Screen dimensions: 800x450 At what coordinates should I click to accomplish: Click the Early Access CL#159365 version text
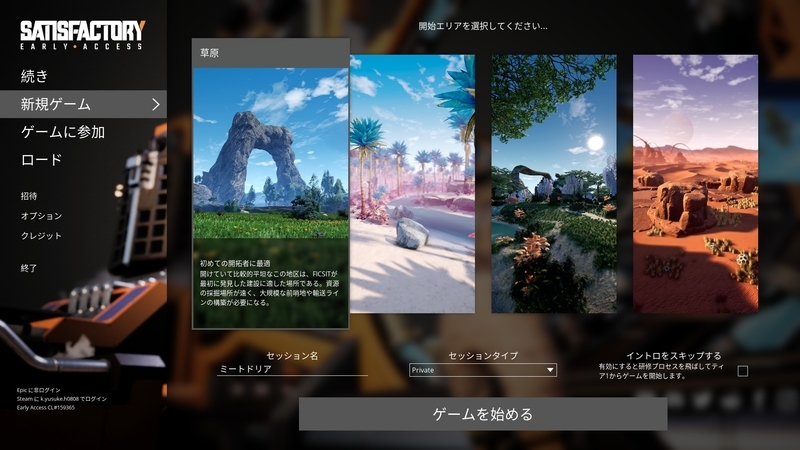coord(46,408)
